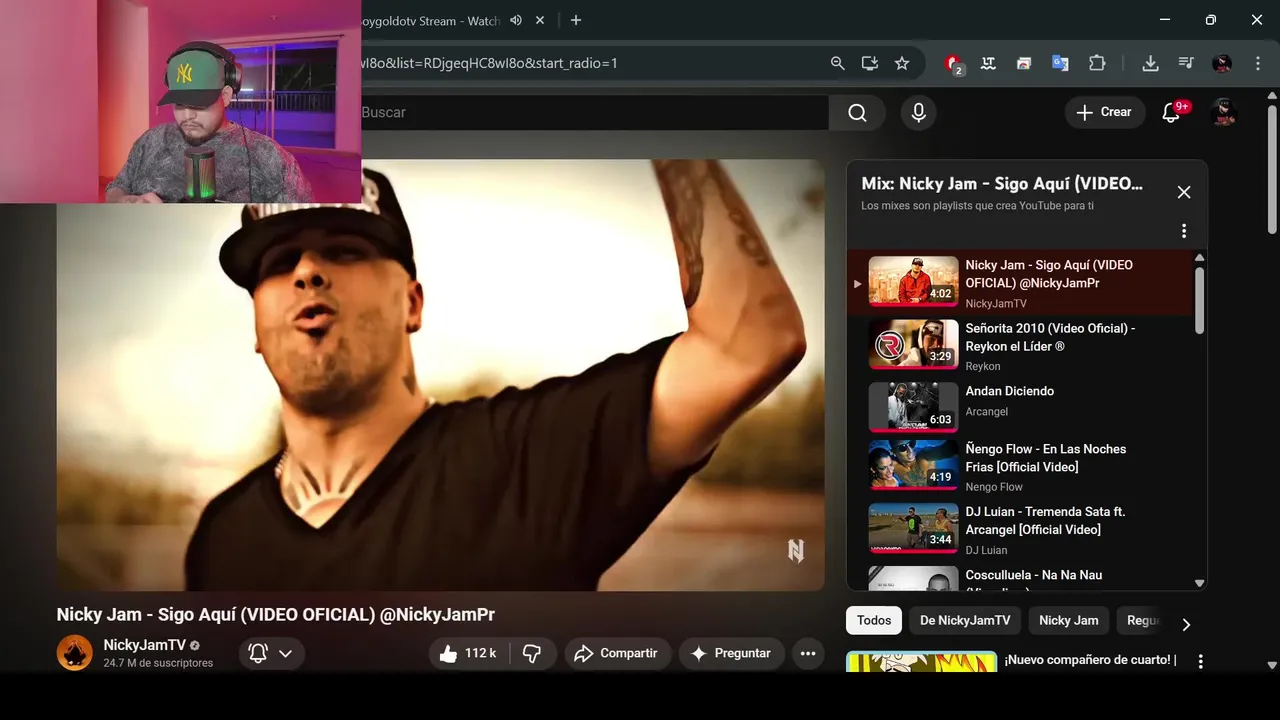
Task: Close the Mix playlist panel
Action: tap(1184, 192)
